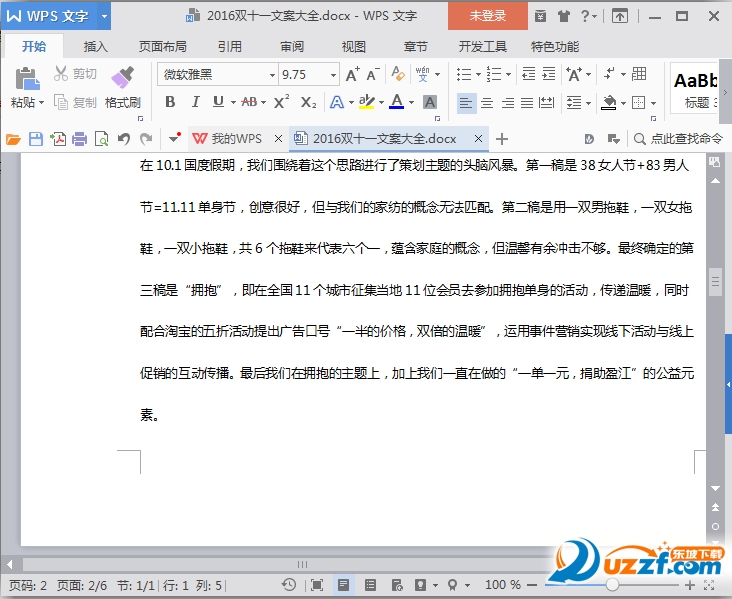Increase paragraph indent
The width and height of the screenshot is (732, 599).
tap(548, 74)
